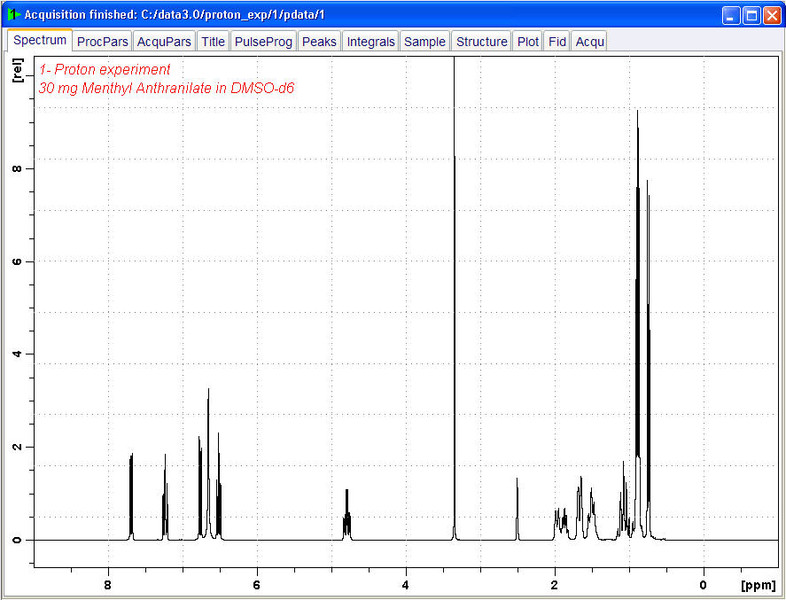Open the ProcPars tab
Viewport: 786px width, 600px height.
[103, 42]
